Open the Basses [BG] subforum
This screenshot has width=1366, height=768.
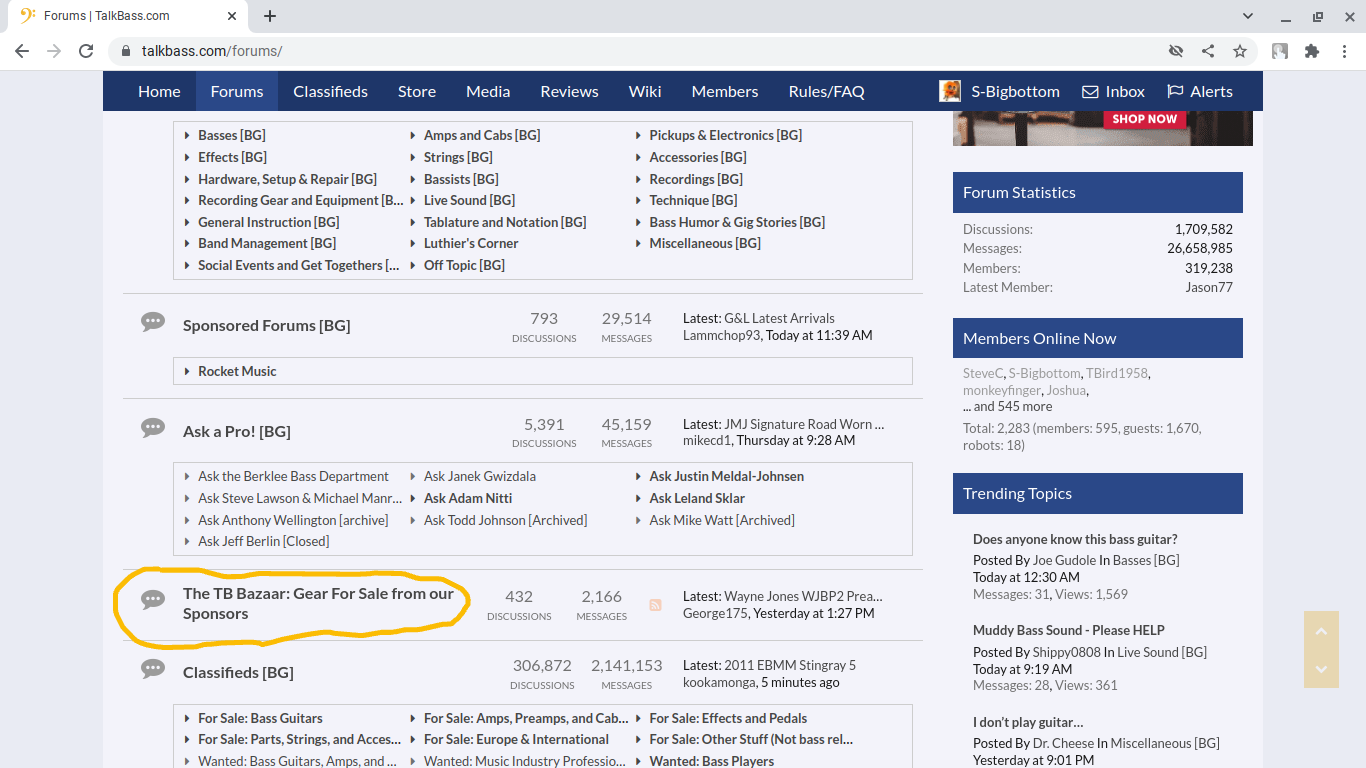click(x=232, y=135)
